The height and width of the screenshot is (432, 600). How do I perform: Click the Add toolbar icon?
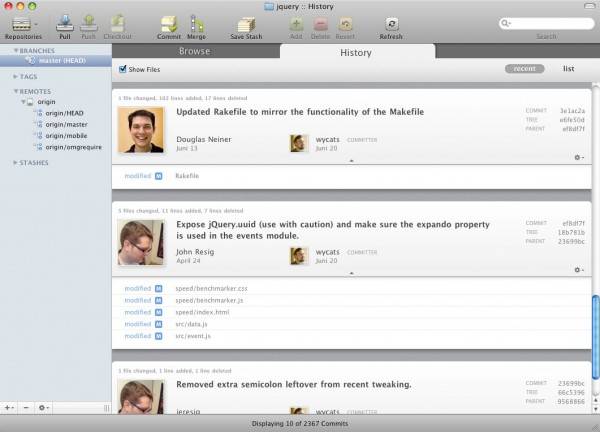click(x=296, y=24)
